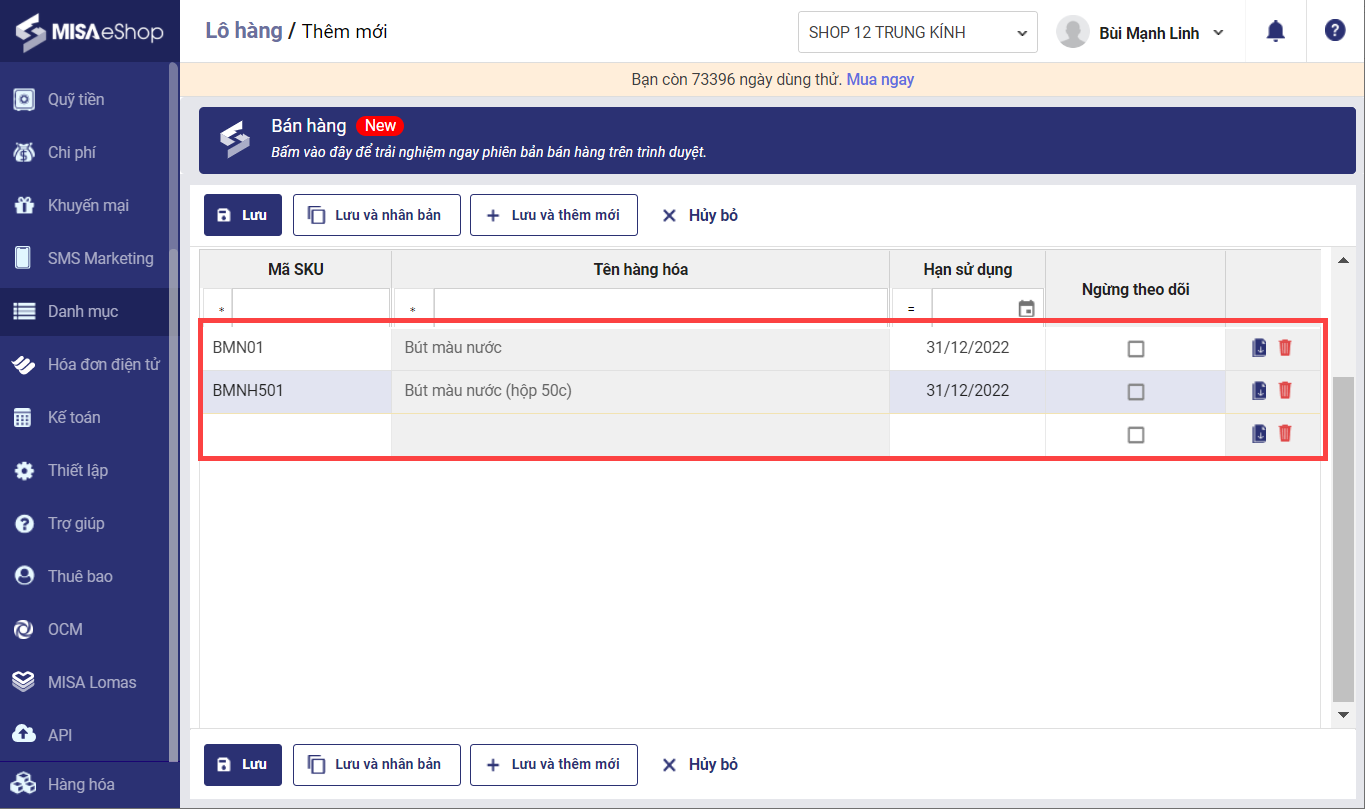Viewport: 1365px width, 809px height.
Task: Click the Bút màu nước name cell in the BMN01 row
Action: (x=640, y=348)
